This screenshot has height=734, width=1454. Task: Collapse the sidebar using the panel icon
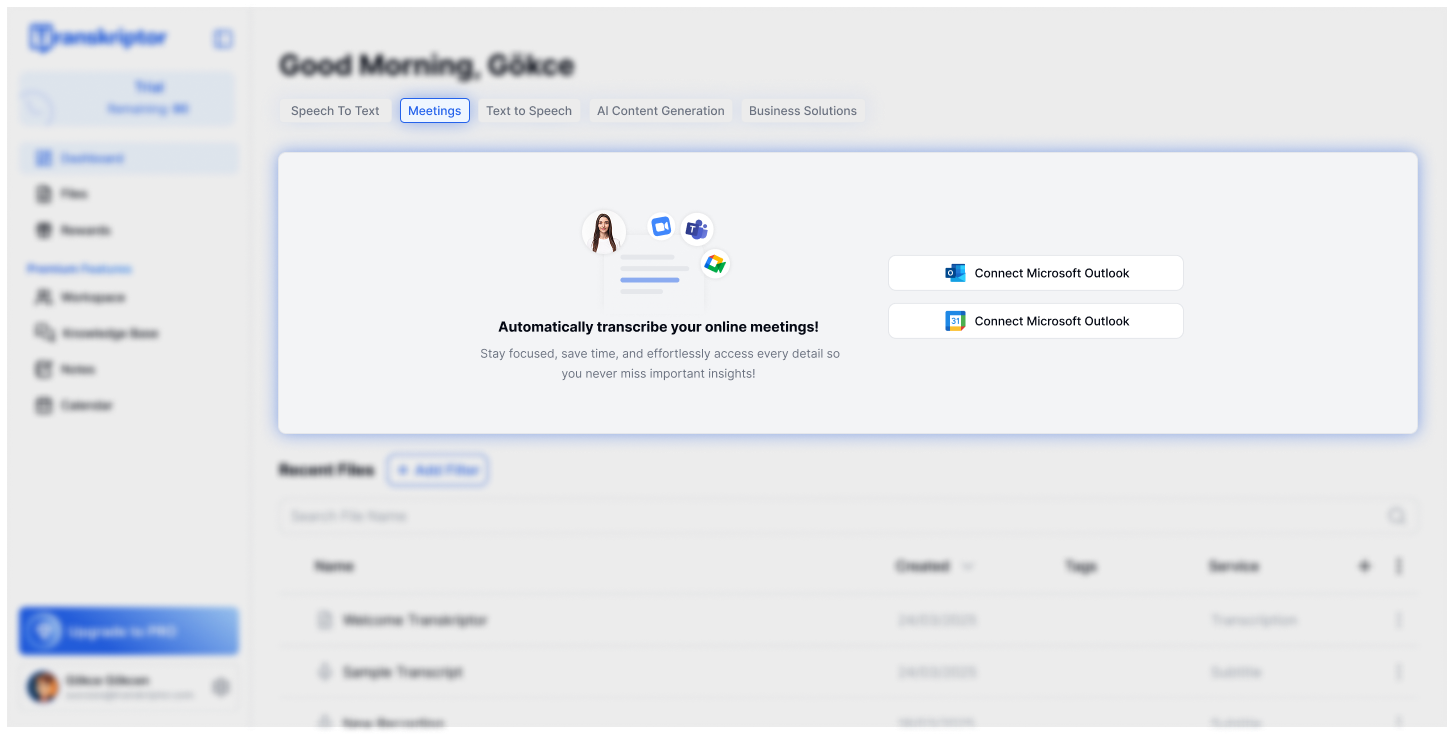(x=223, y=39)
